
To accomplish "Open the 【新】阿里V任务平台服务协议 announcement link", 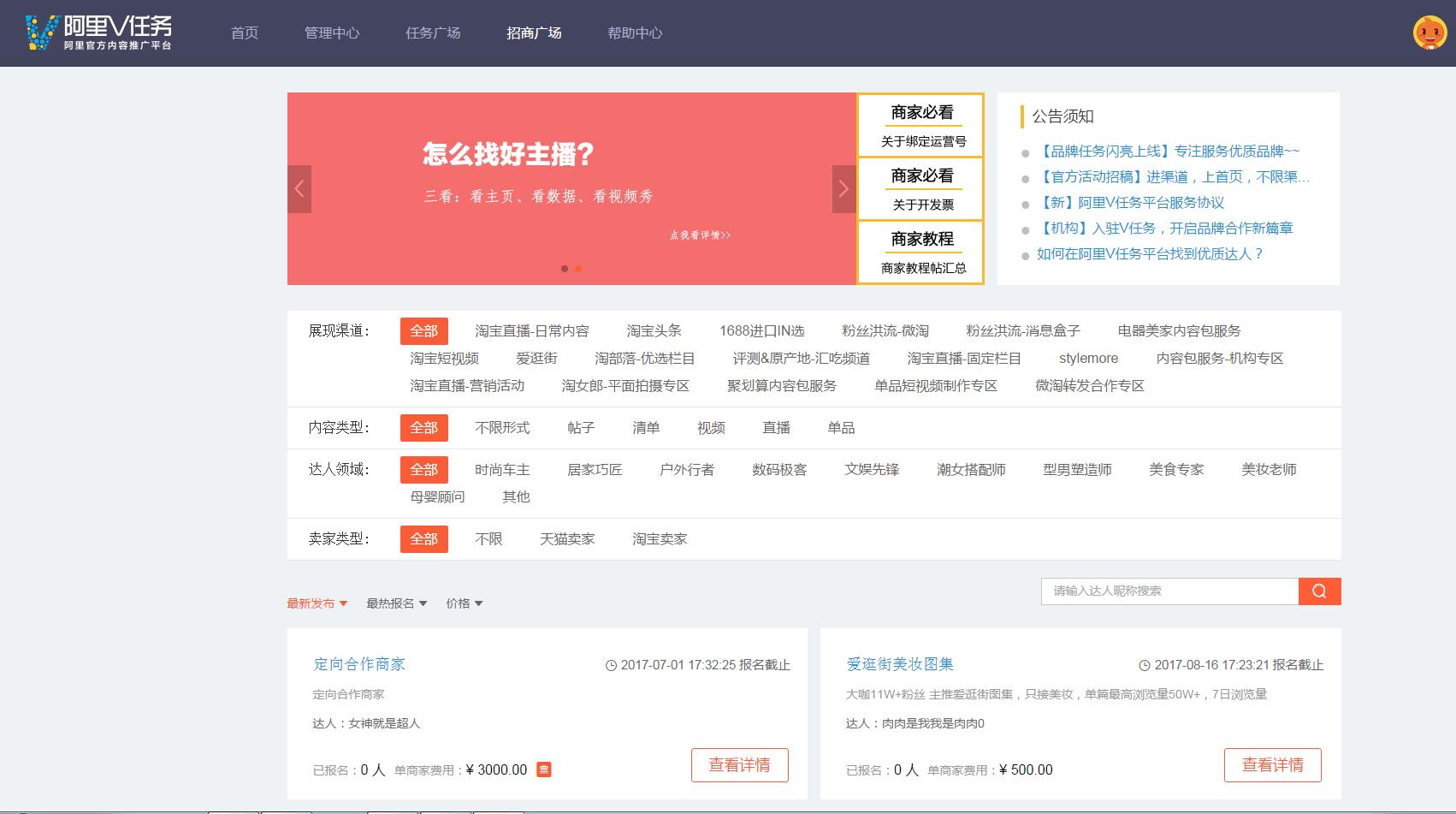I will [1131, 202].
